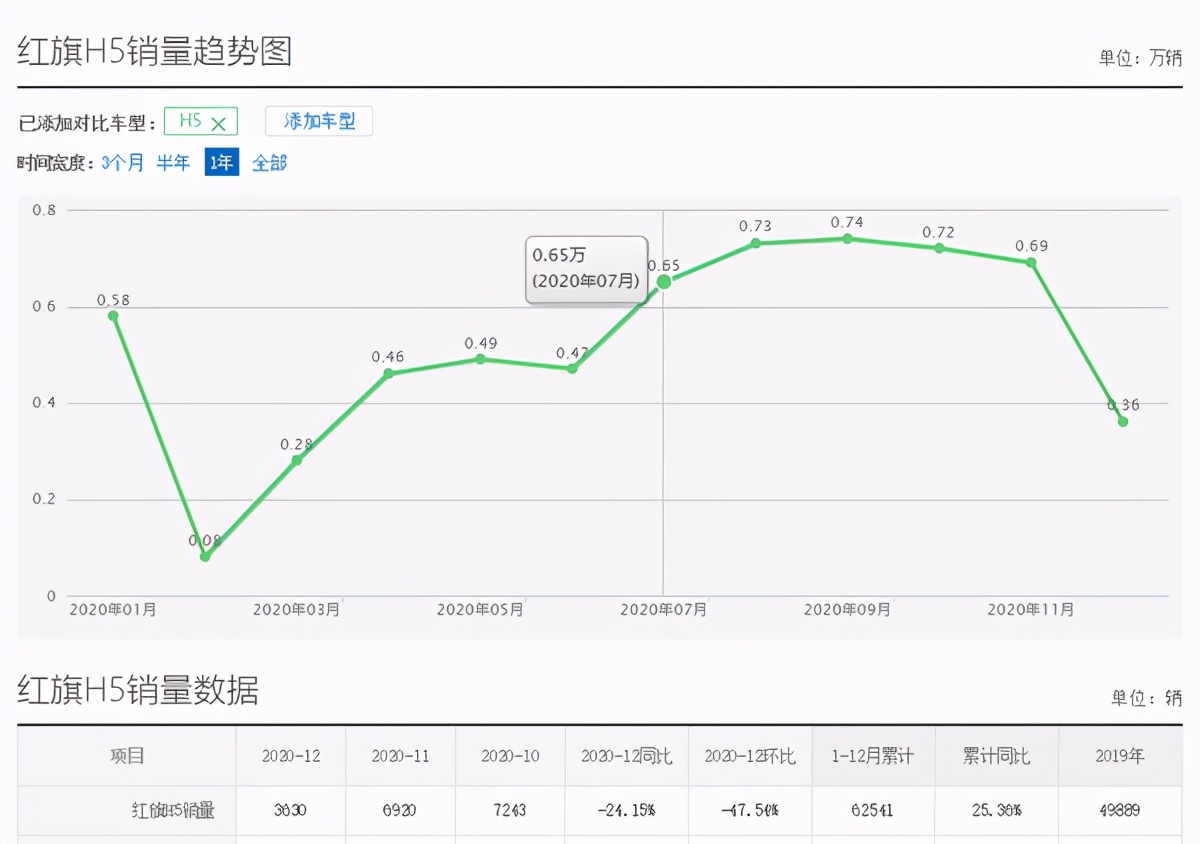
Task: Click the 红旗H5销量数据 heading
Action: click(x=138, y=691)
